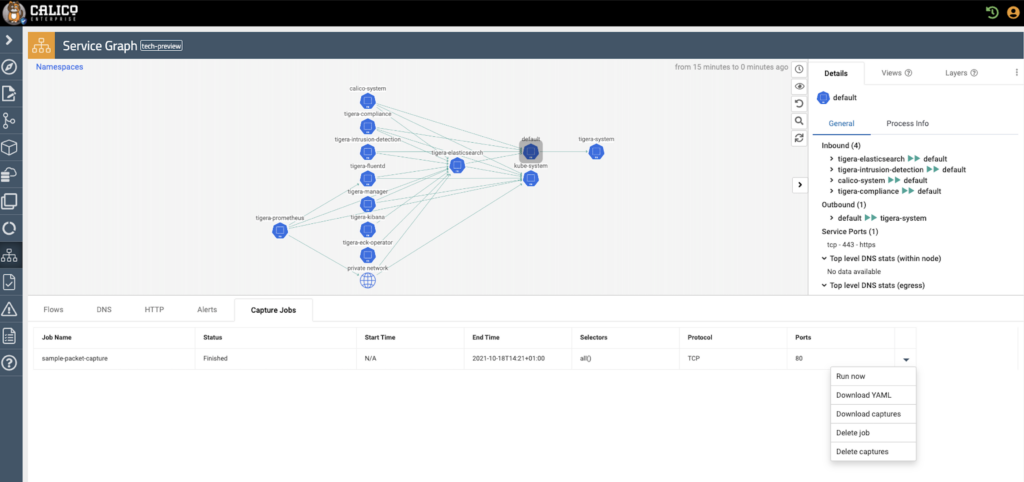Click the graph search magnifier icon
1024x482 pixels.
coord(799,120)
